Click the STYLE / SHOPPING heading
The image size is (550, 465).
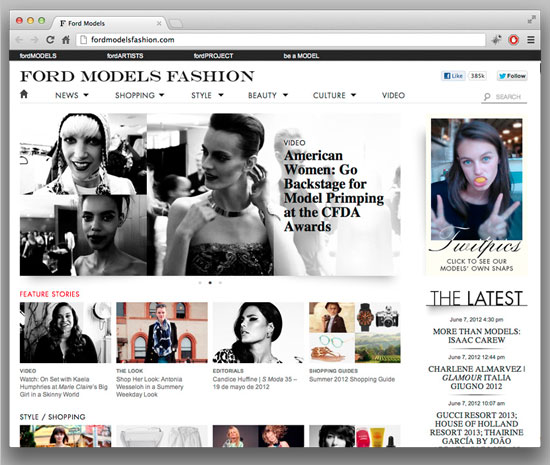coord(53,417)
